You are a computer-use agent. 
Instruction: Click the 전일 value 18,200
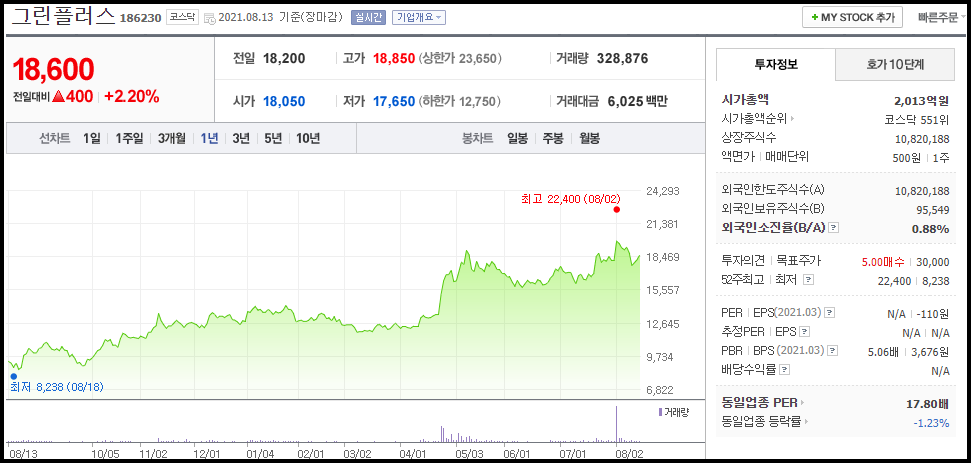pos(284,59)
